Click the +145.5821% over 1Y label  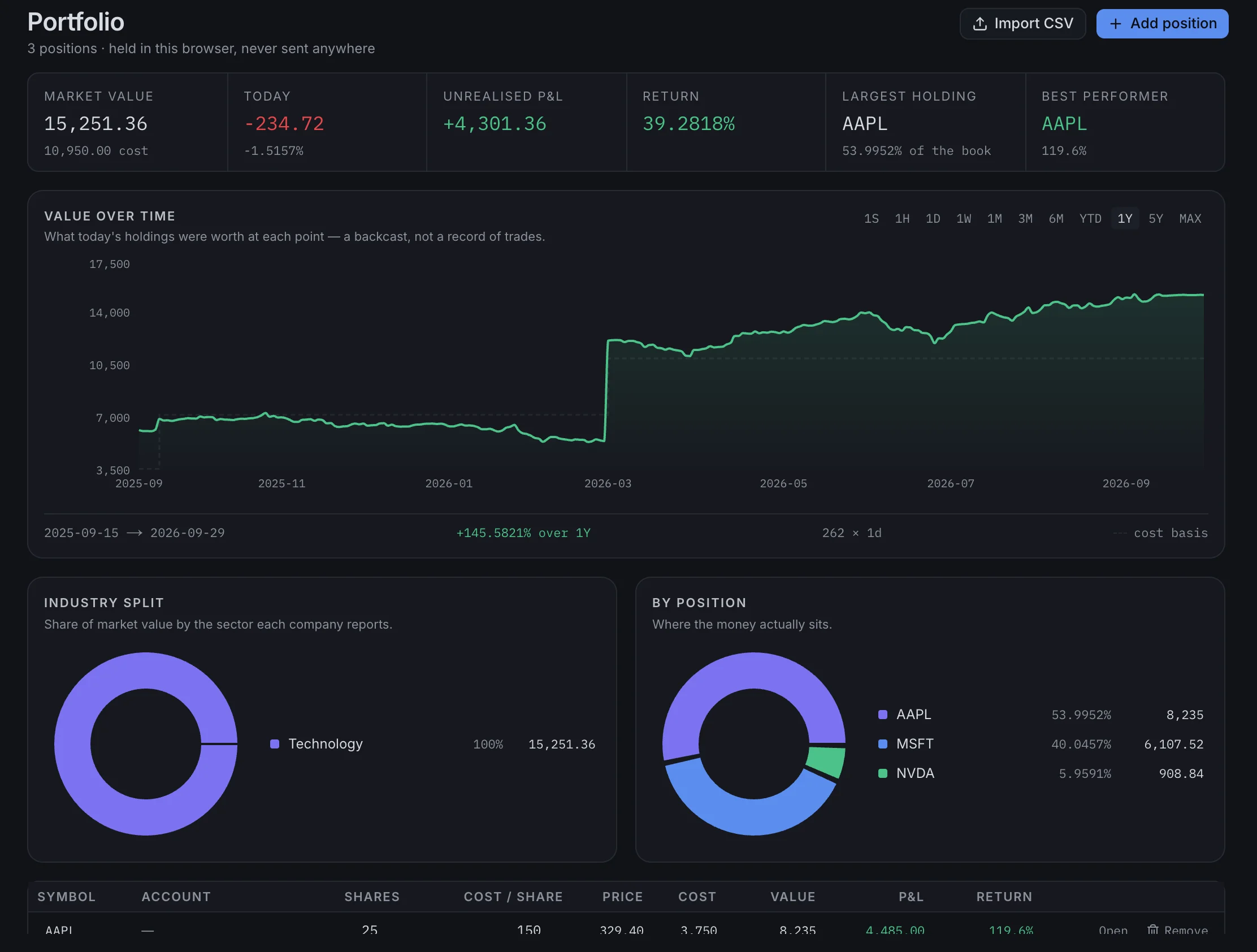point(523,533)
